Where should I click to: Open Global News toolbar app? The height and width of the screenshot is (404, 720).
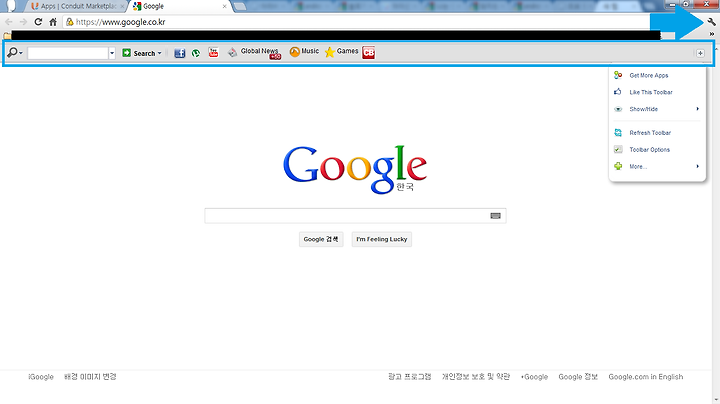pyautogui.click(x=254, y=53)
